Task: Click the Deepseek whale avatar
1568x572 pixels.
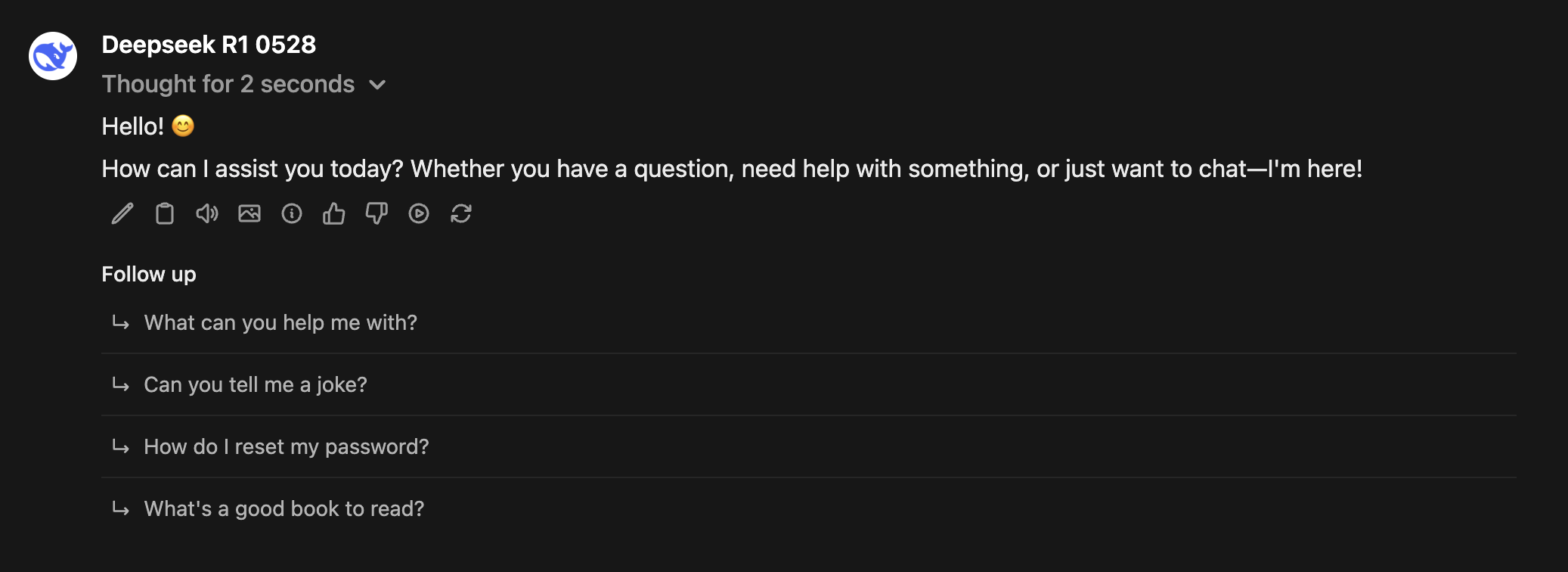Action: [x=53, y=56]
